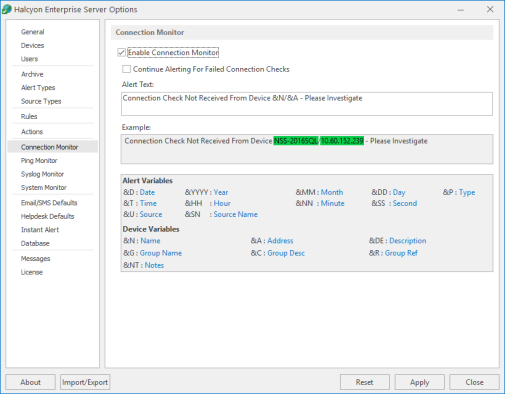The image size is (505, 394).
Task: Click the Source variable link
Action: [151, 214]
